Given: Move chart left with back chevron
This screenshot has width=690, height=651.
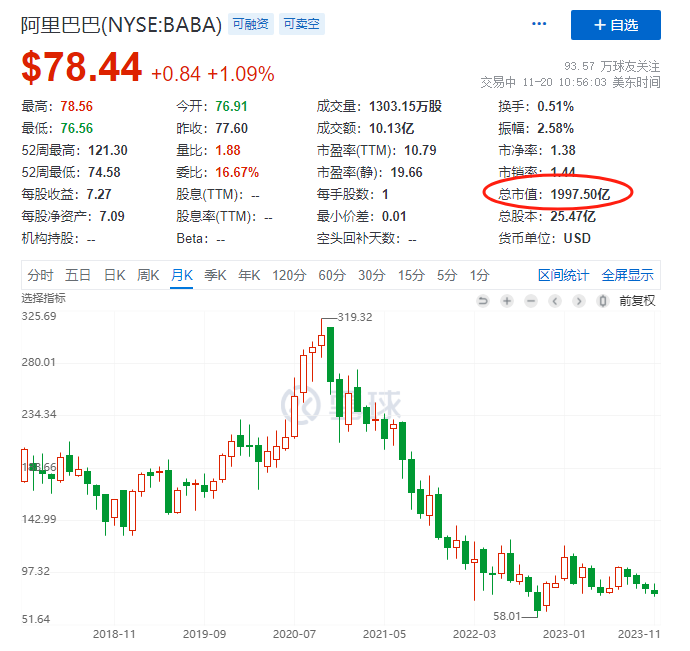Looking at the screenshot, I should 555,301.
